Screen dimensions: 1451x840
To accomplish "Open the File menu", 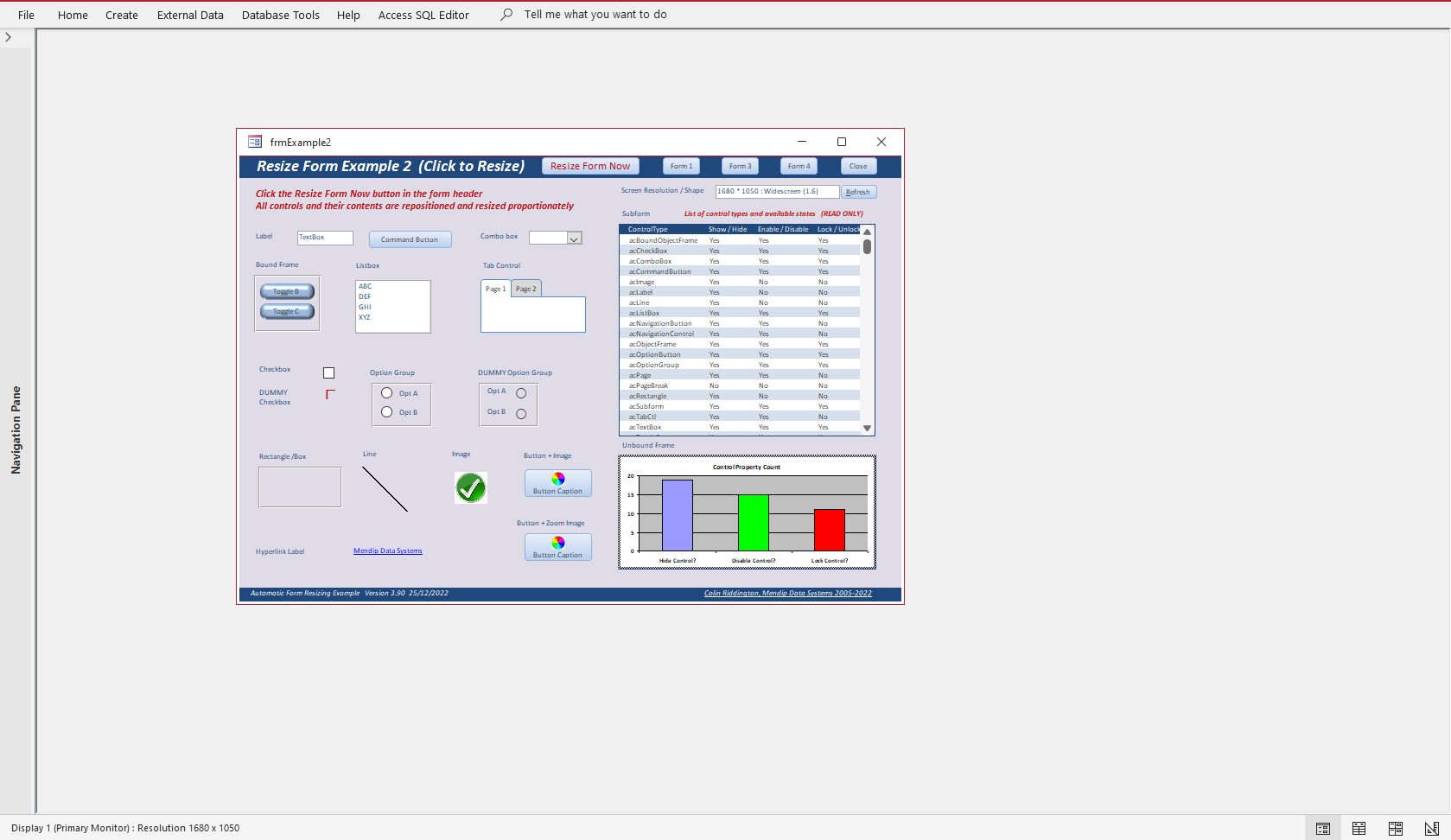I will coord(27,15).
